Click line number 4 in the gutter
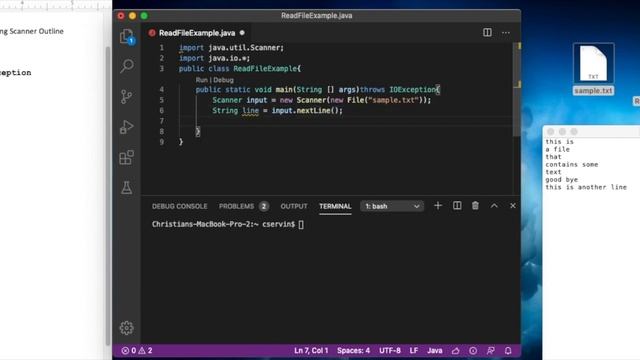This screenshot has width=640, height=360. click(x=162, y=89)
